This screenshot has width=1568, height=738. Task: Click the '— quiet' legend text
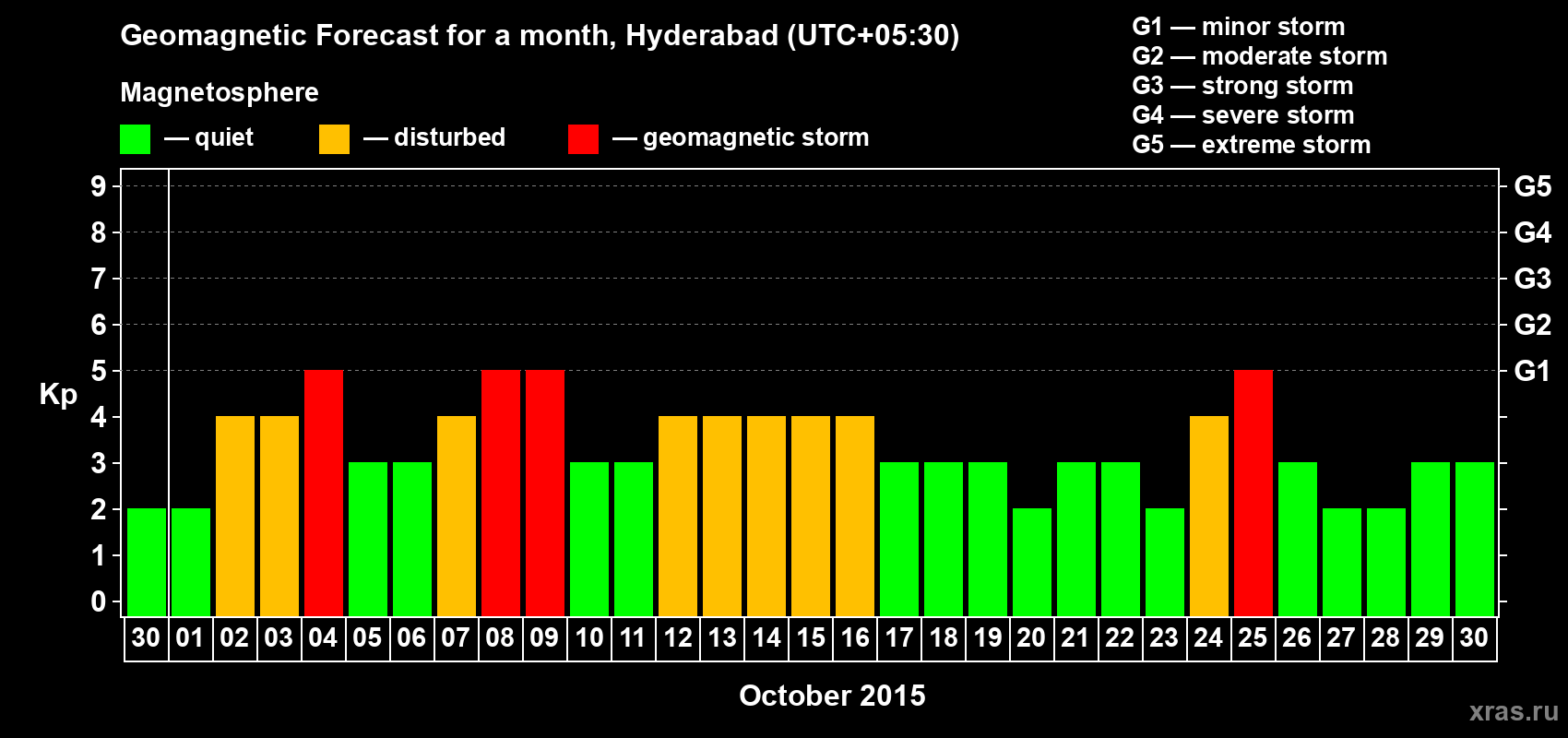point(208,138)
